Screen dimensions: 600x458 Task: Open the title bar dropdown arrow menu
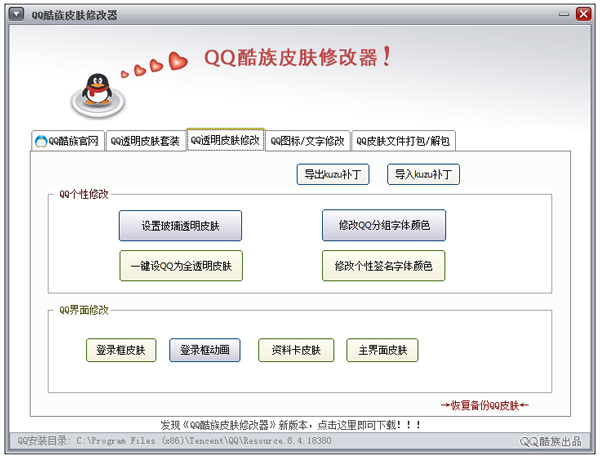(16, 14)
